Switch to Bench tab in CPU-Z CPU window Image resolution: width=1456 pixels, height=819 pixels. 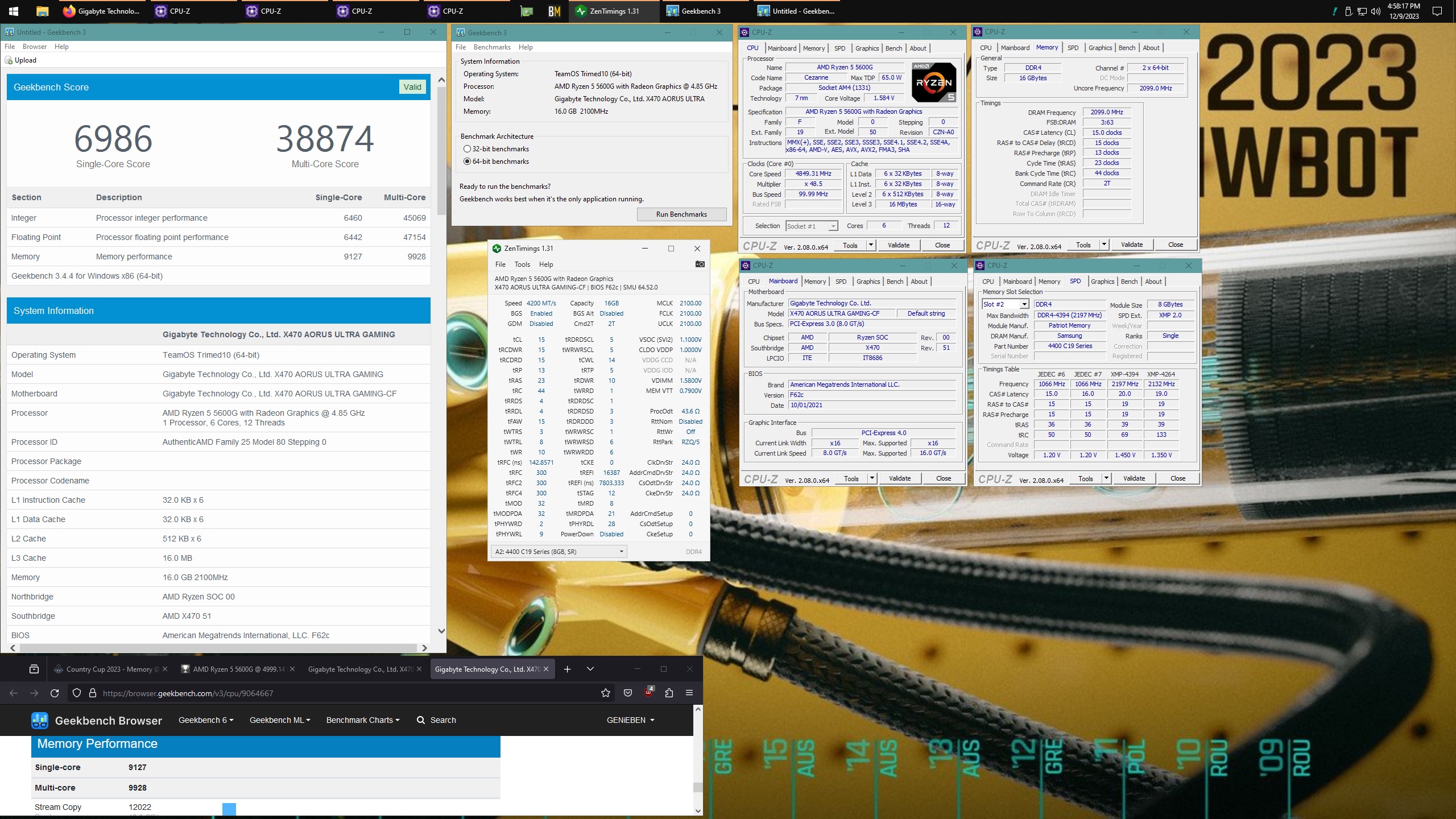click(894, 48)
